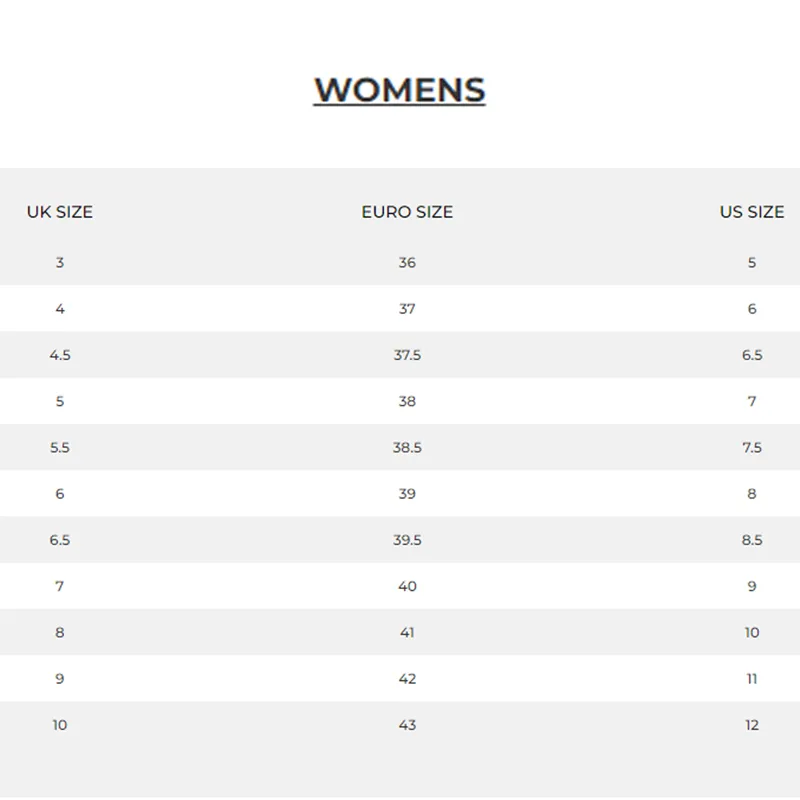Screen dimensions: 800x800
Task: Click UK size 3 cell
Action: 60,262
